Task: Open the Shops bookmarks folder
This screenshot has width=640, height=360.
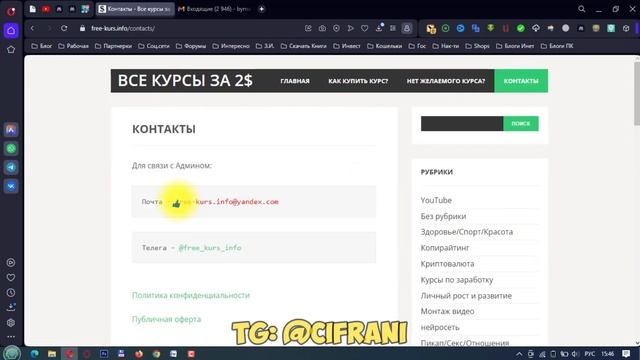Action: point(478,46)
